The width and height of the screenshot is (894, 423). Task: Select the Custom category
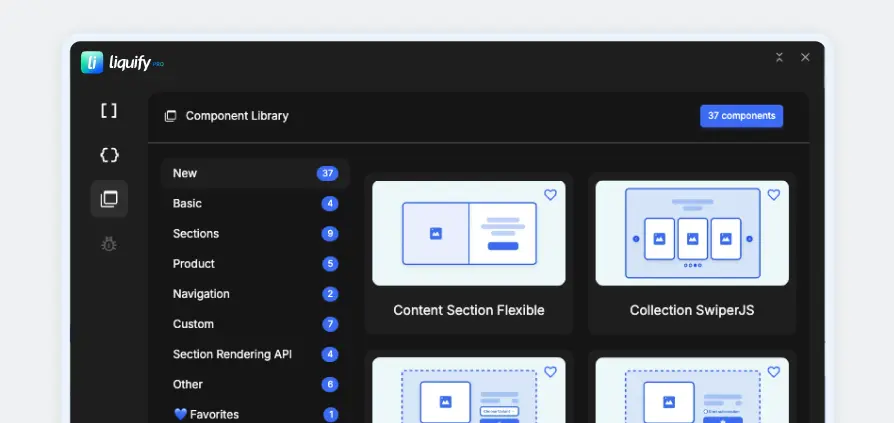tap(255, 324)
